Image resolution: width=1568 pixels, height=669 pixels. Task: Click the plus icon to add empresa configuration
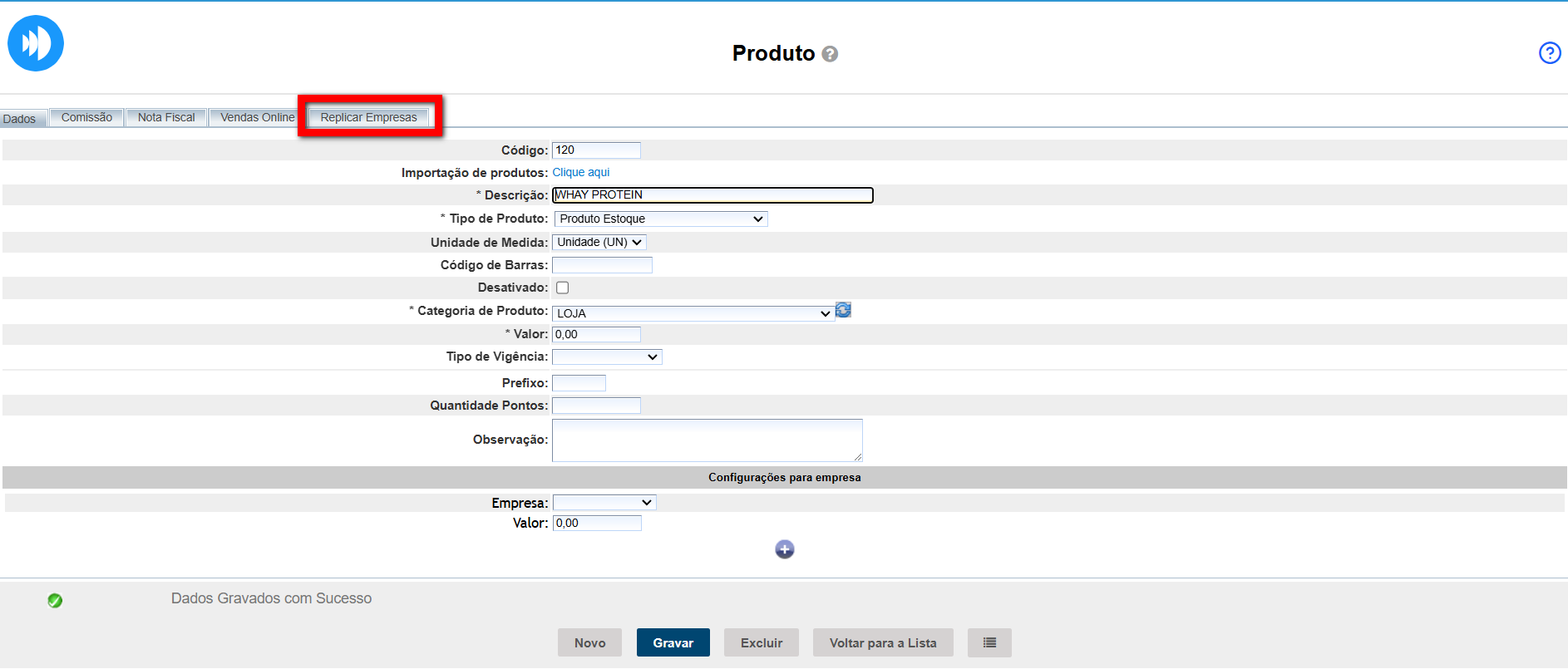click(x=784, y=549)
